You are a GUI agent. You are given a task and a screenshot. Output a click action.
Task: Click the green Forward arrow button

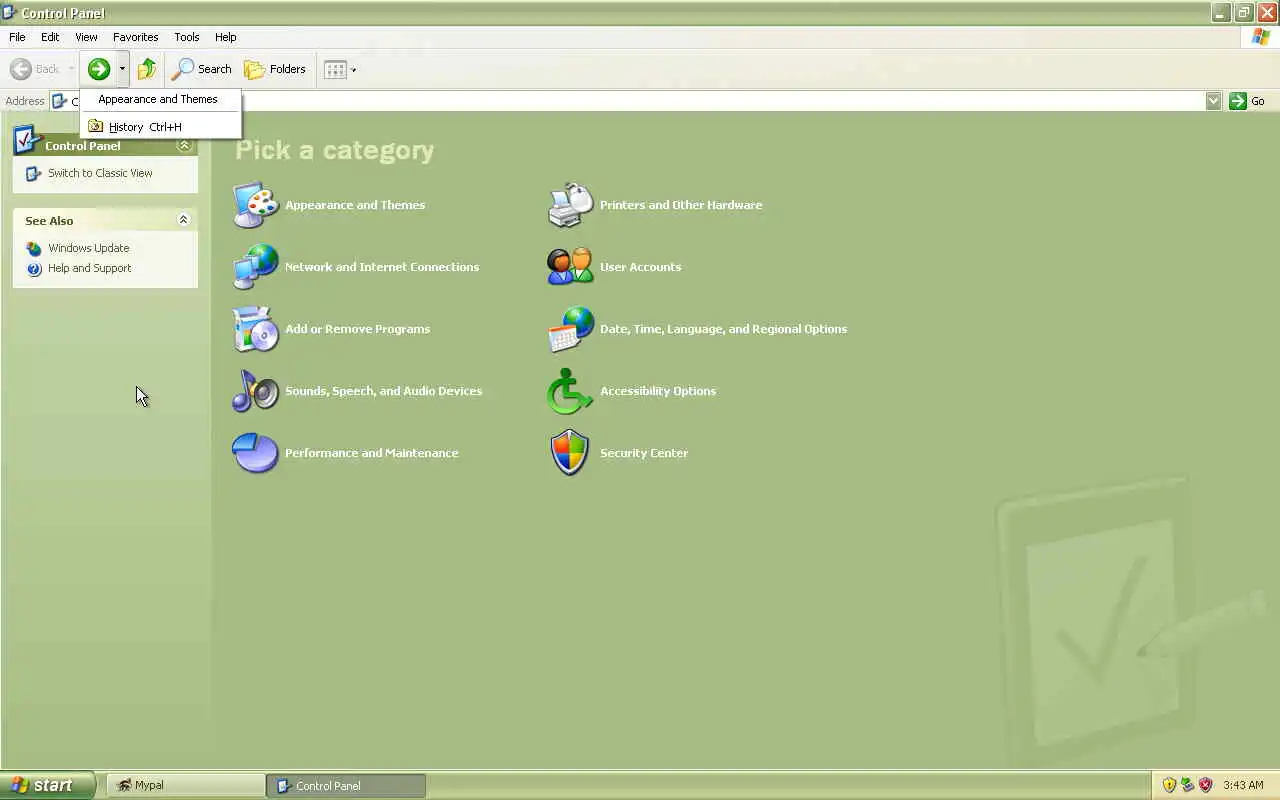coord(98,69)
